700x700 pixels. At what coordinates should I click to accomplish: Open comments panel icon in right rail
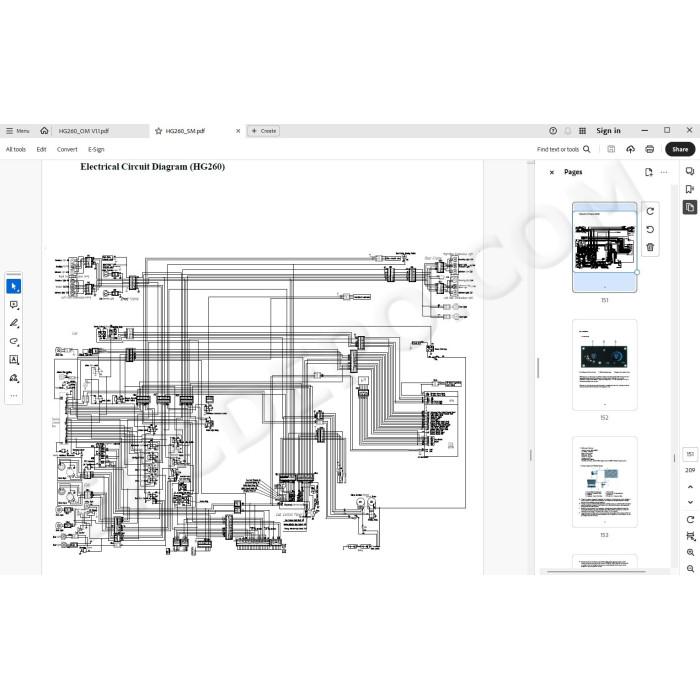[x=690, y=171]
